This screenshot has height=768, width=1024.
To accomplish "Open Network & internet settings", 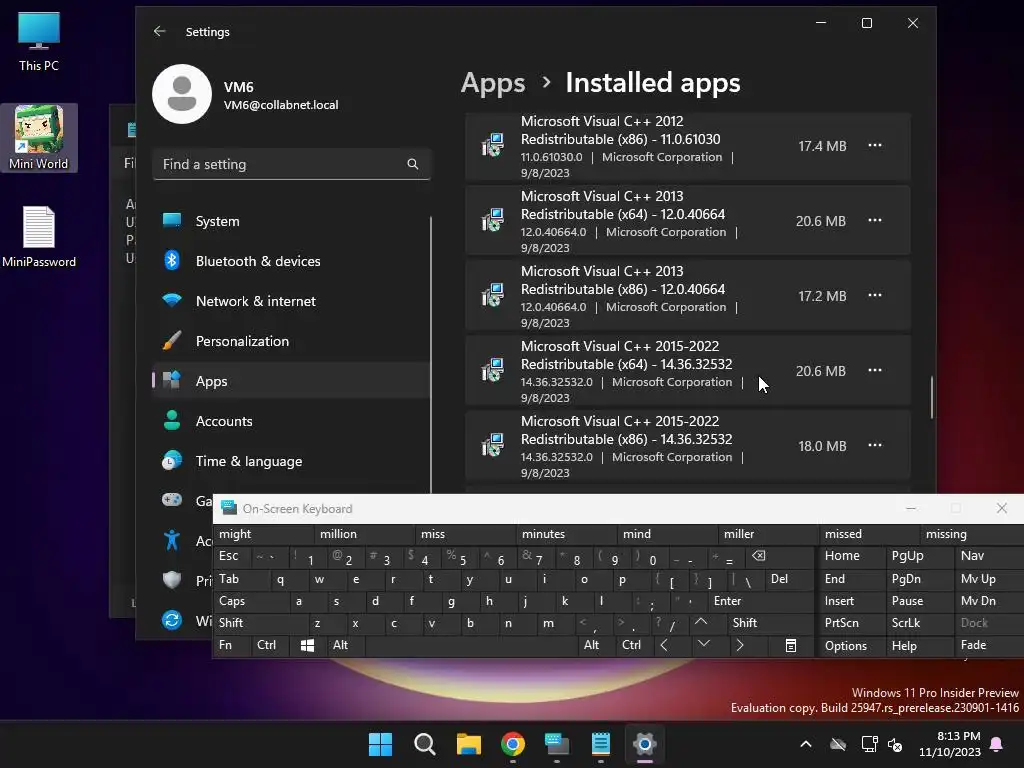I will (x=291, y=301).
